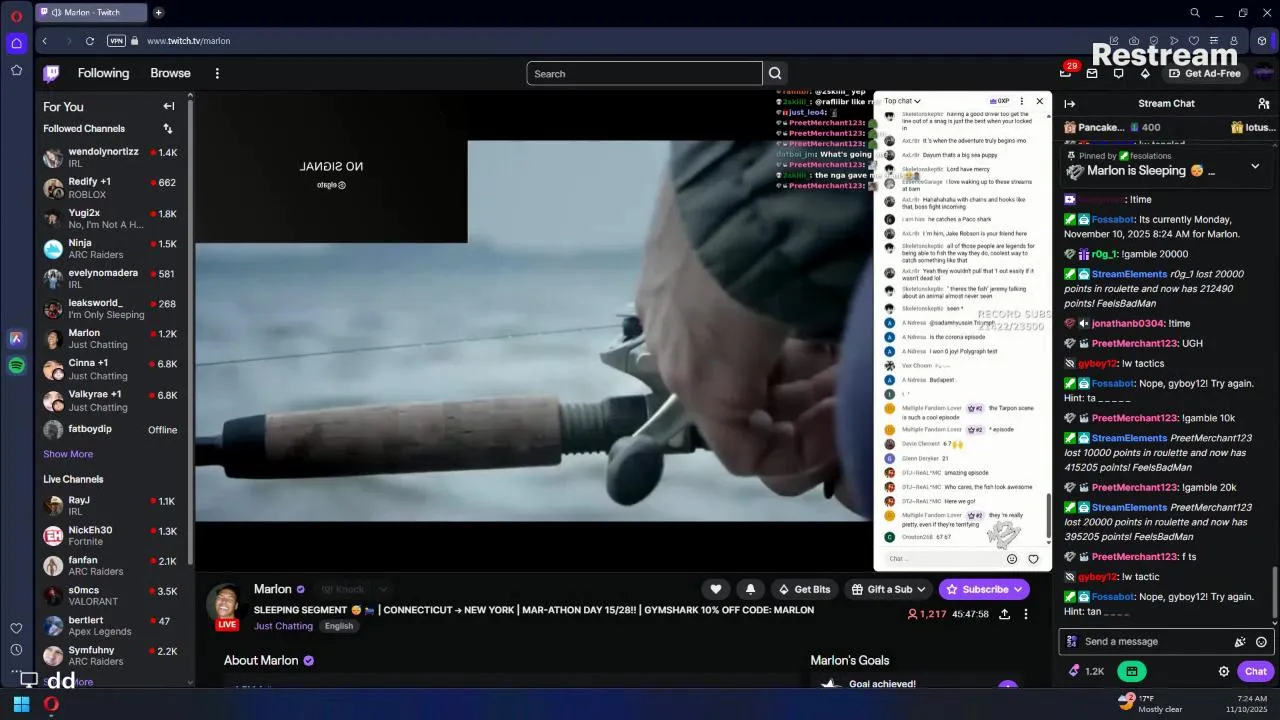Image resolution: width=1280 pixels, height=720 pixels.
Task: Collapse the For You sidebar
Action: [x=169, y=106]
